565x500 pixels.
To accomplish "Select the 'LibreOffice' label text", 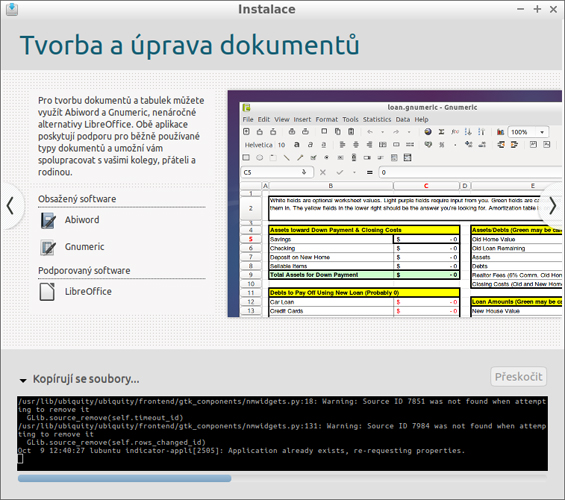I will click(x=88, y=291).
